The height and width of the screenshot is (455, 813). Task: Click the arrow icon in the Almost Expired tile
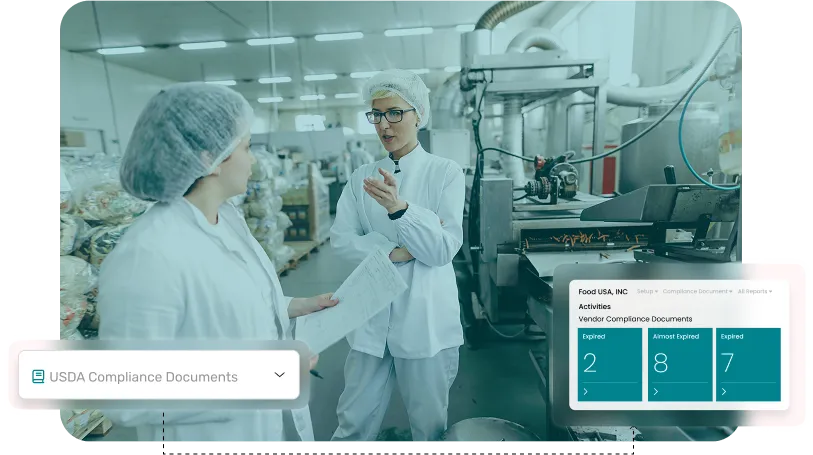(656, 391)
